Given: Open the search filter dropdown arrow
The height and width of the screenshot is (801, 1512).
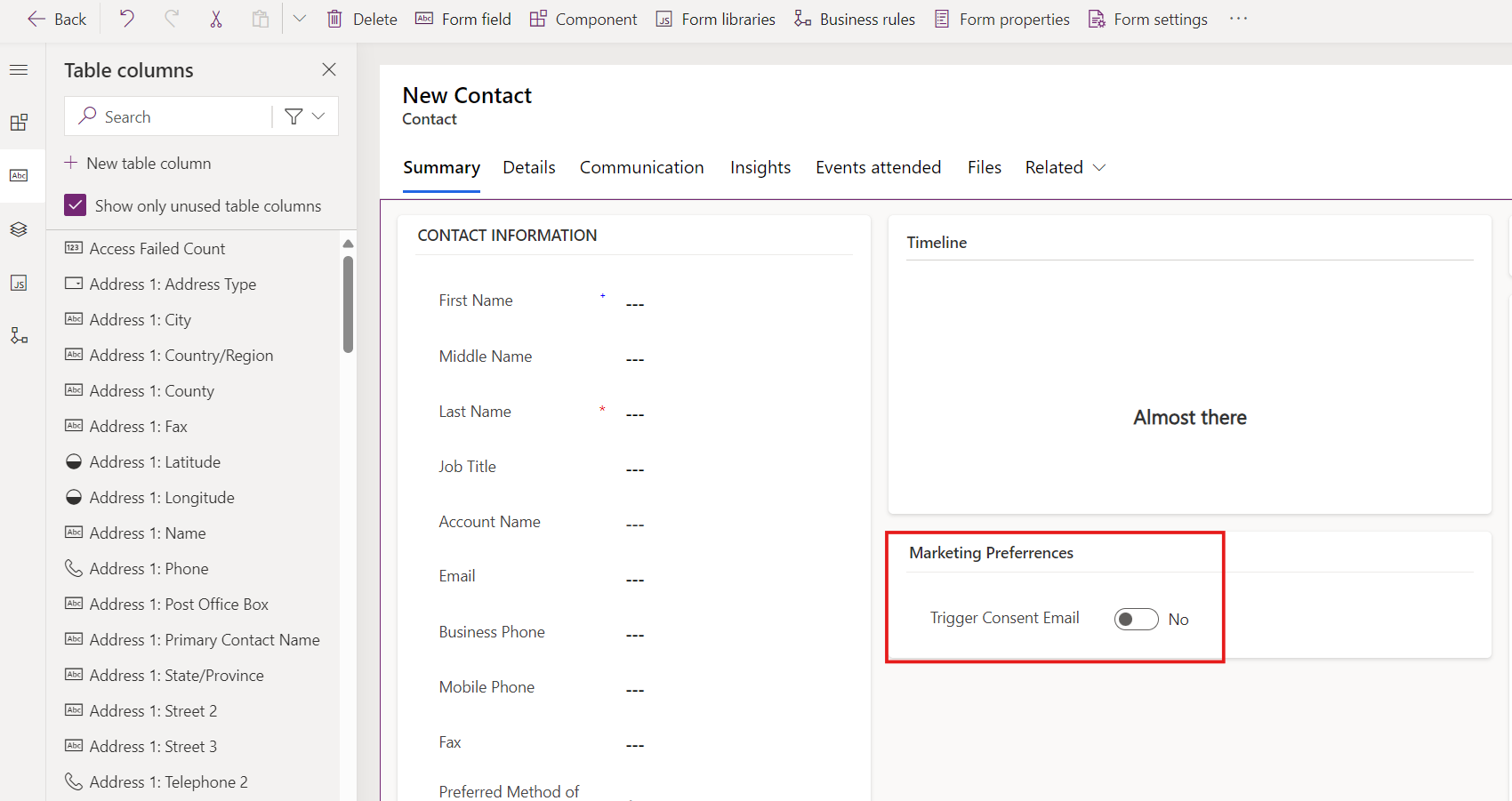Looking at the screenshot, I should 318,116.
